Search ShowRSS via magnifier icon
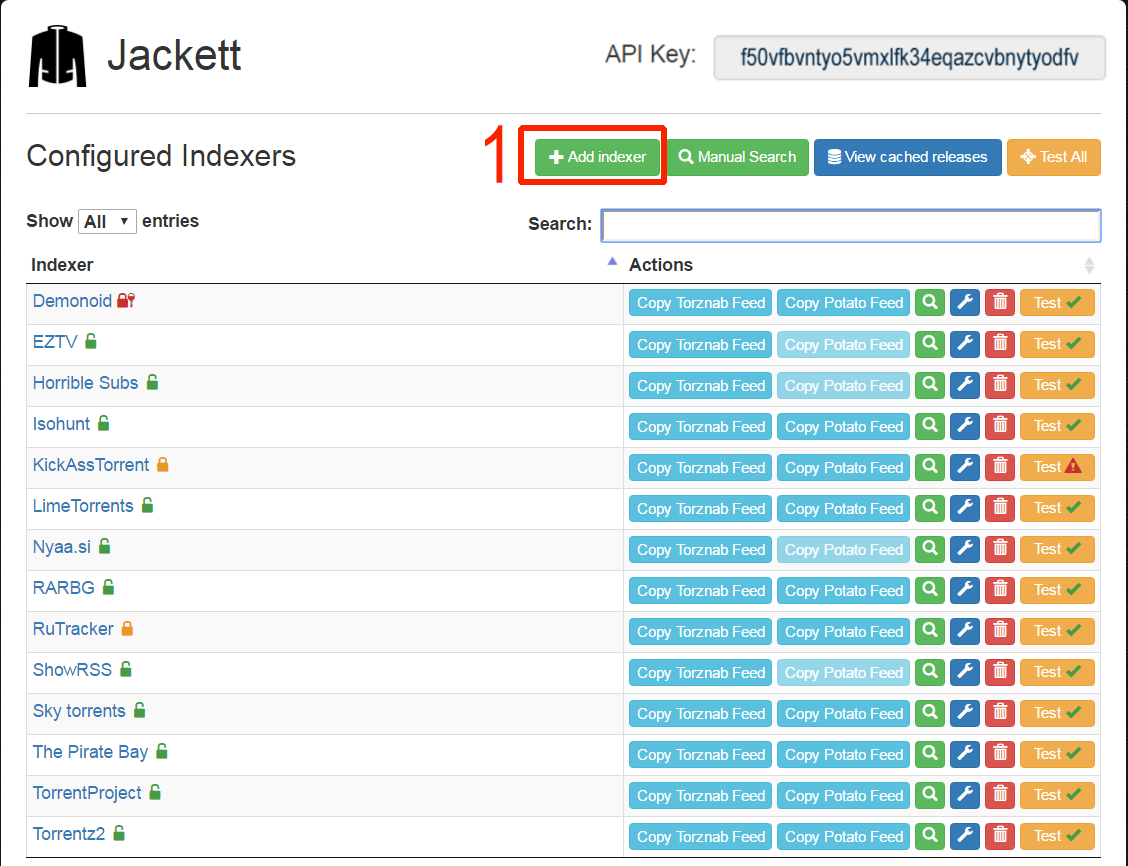The width and height of the screenshot is (1128, 866). point(930,672)
